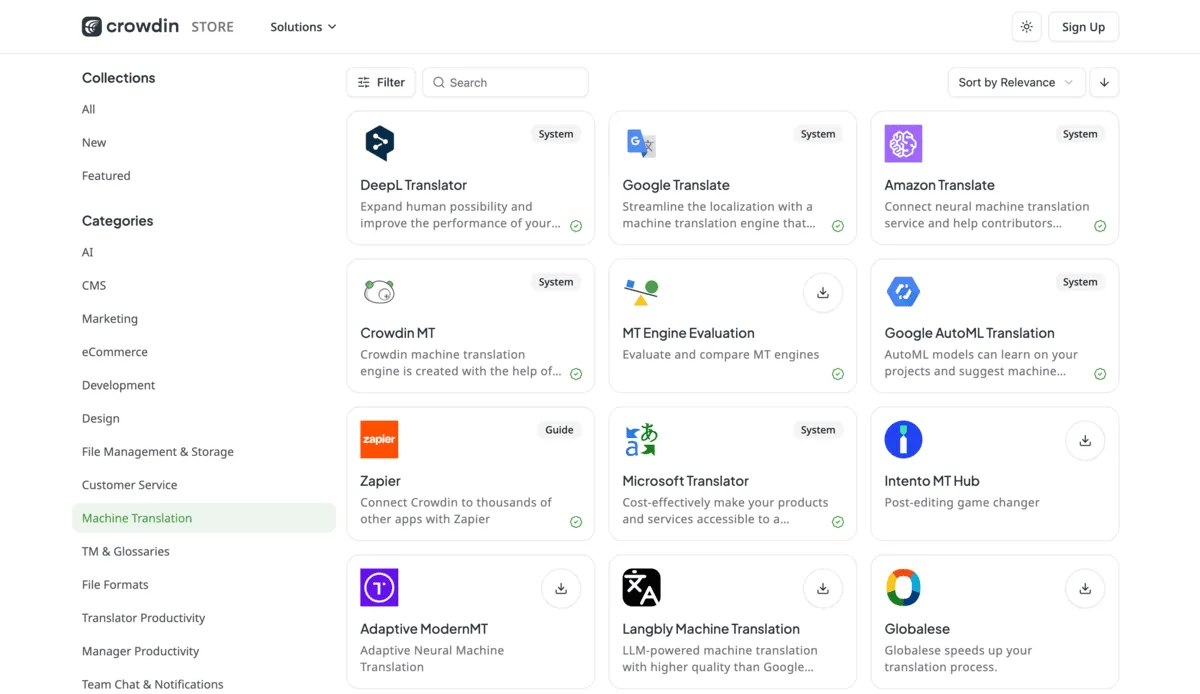Click the Zapier app icon
Viewport: 1200px width, 694px height.
379,440
